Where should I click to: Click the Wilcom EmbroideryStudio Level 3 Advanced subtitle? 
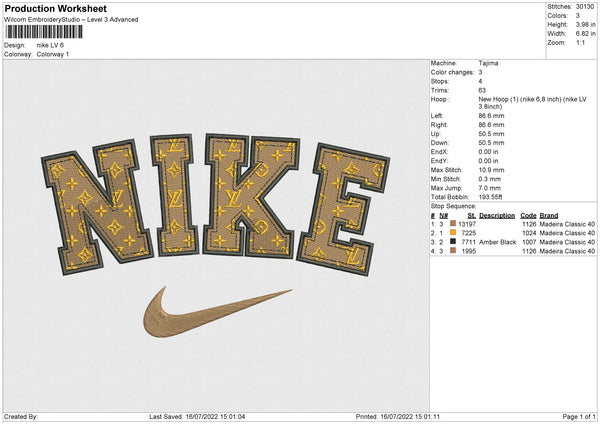pos(71,20)
